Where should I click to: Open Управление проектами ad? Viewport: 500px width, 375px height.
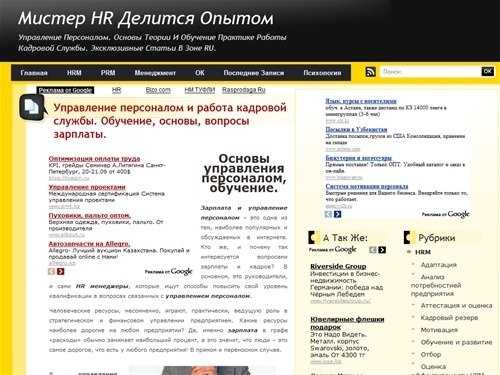[x=87, y=187]
